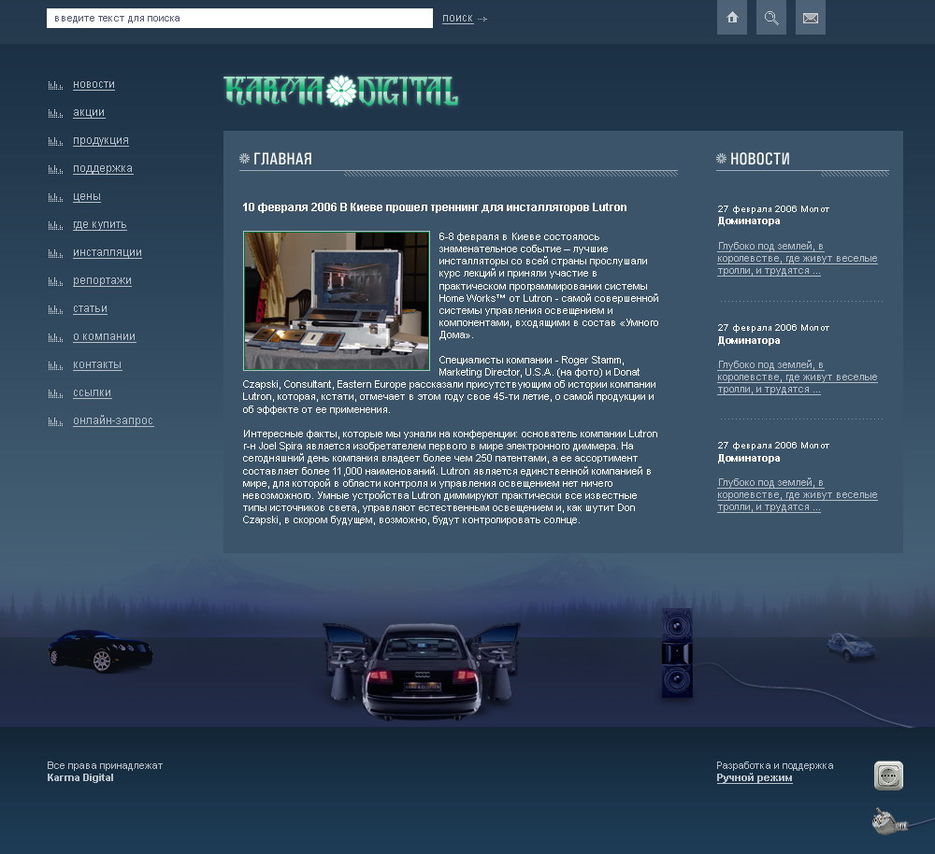Click the Karma Digital logo
Viewport: 935px width, 854px height.
[341, 91]
